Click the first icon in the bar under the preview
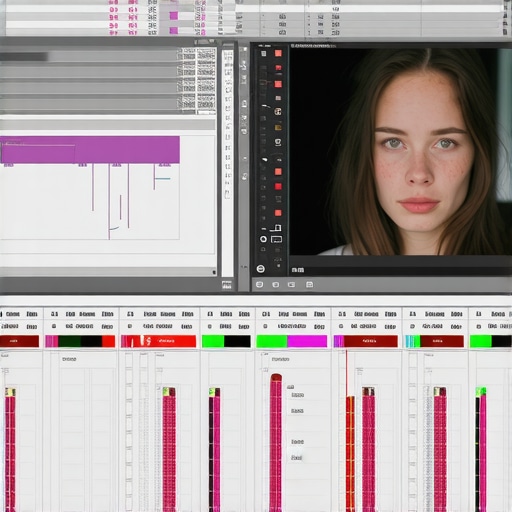 tap(259, 284)
